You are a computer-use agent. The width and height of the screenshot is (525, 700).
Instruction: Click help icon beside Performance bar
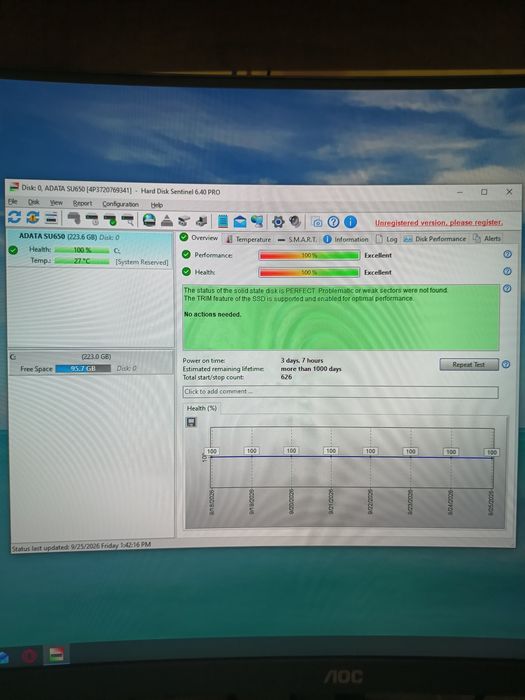[508, 254]
